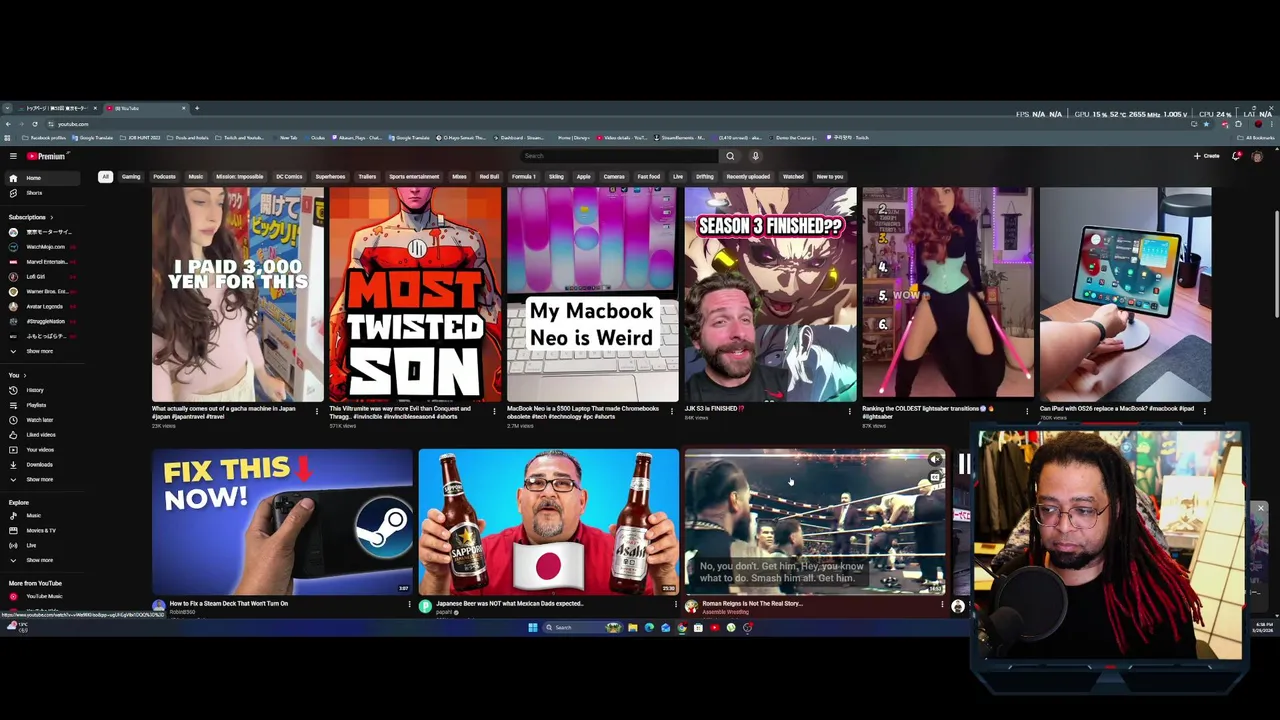Open the Subscriptions section chevron
This screenshot has width=1280, height=720.
pyautogui.click(x=51, y=217)
